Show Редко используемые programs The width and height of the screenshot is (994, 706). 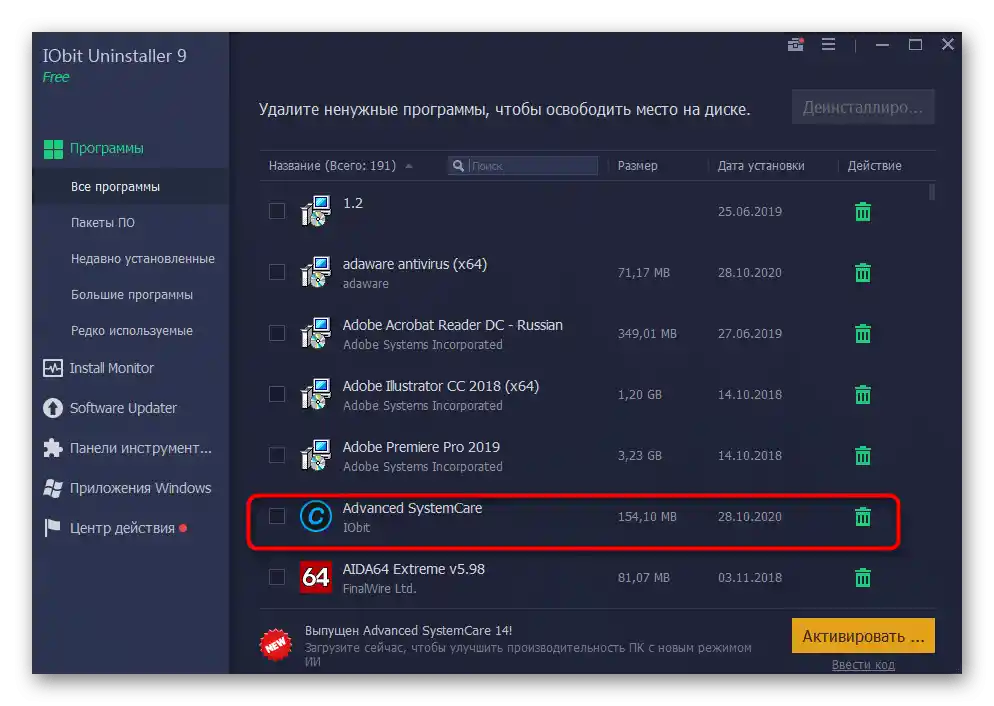131,331
